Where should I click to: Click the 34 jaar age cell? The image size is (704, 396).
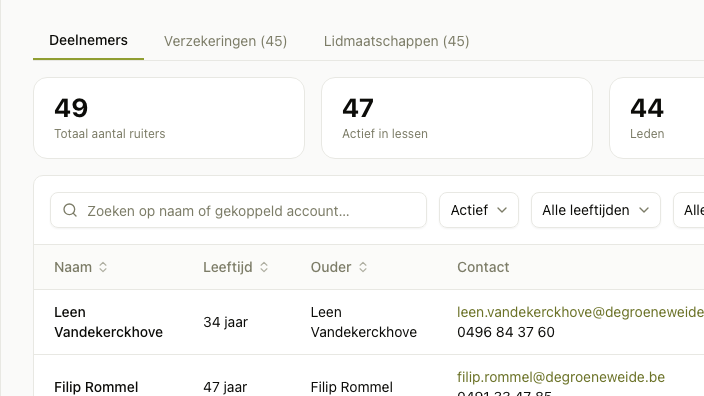pos(225,322)
